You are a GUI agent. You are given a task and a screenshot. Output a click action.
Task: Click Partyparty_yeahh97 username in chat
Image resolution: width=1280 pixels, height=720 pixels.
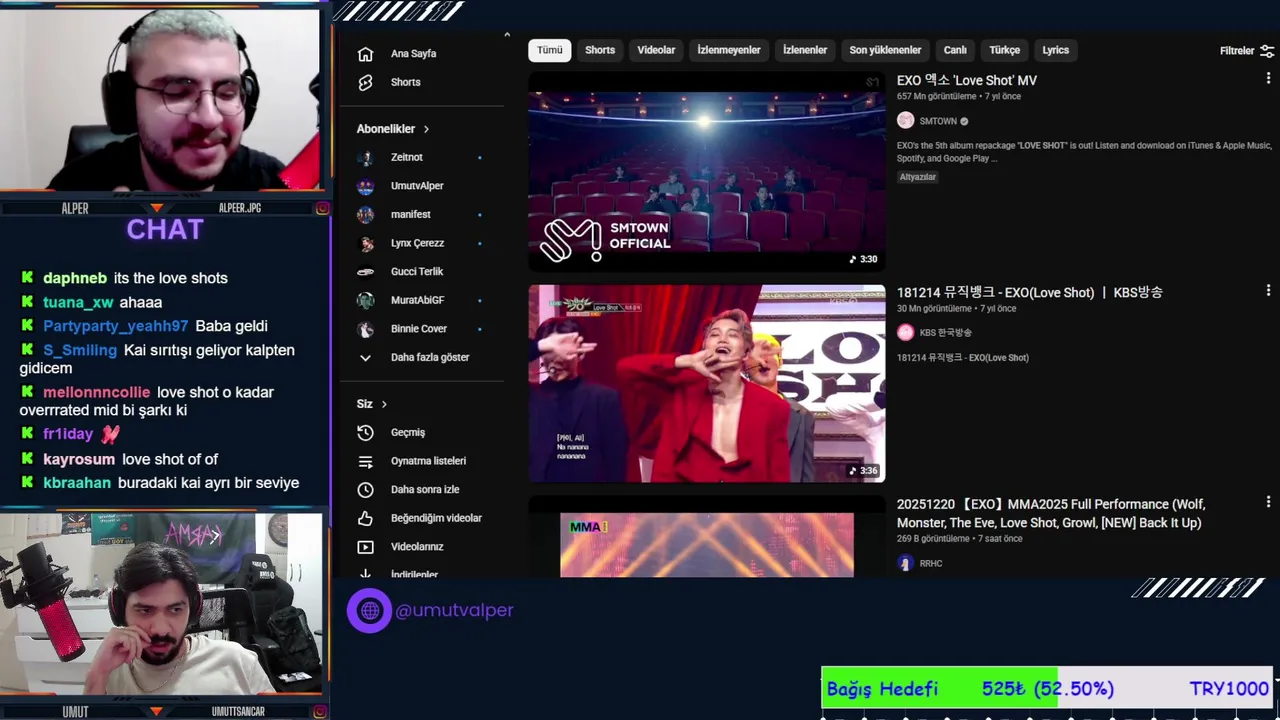(116, 326)
